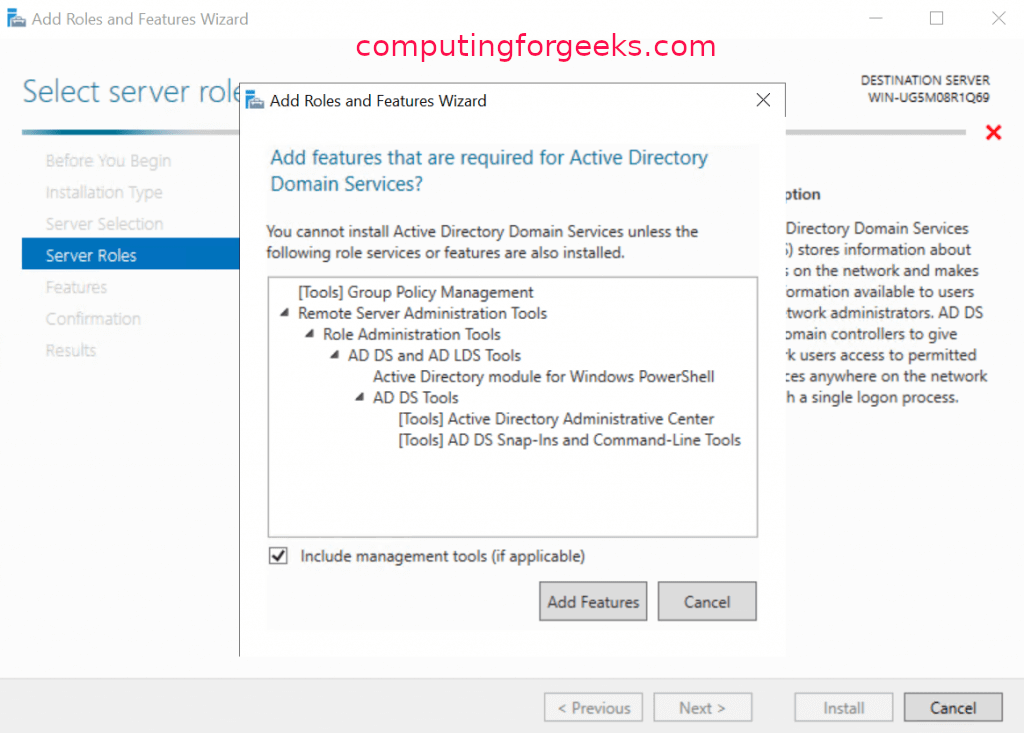Uncheck Include management tools checkbox
The image size is (1024, 733).
pyautogui.click(x=279, y=556)
